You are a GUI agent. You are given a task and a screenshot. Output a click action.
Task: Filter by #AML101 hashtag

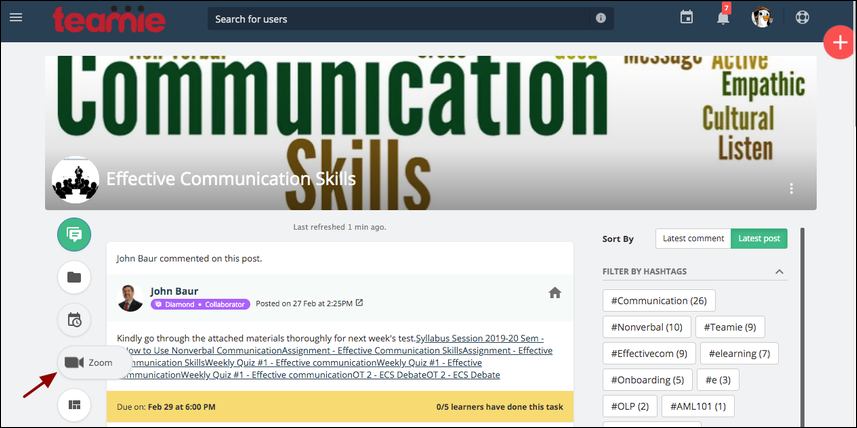[x=698, y=406]
